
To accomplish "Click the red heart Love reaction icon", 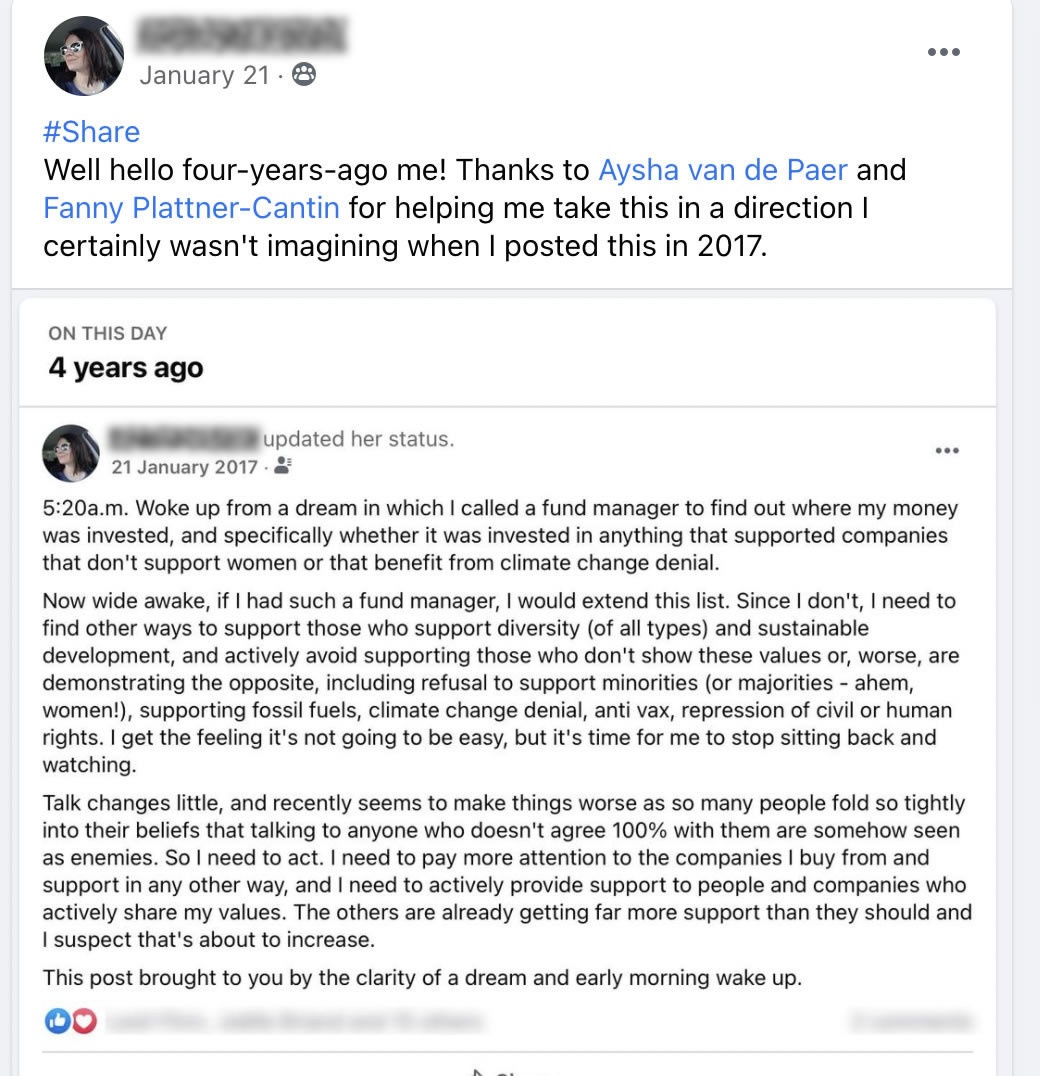I will (x=84, y=1021).
